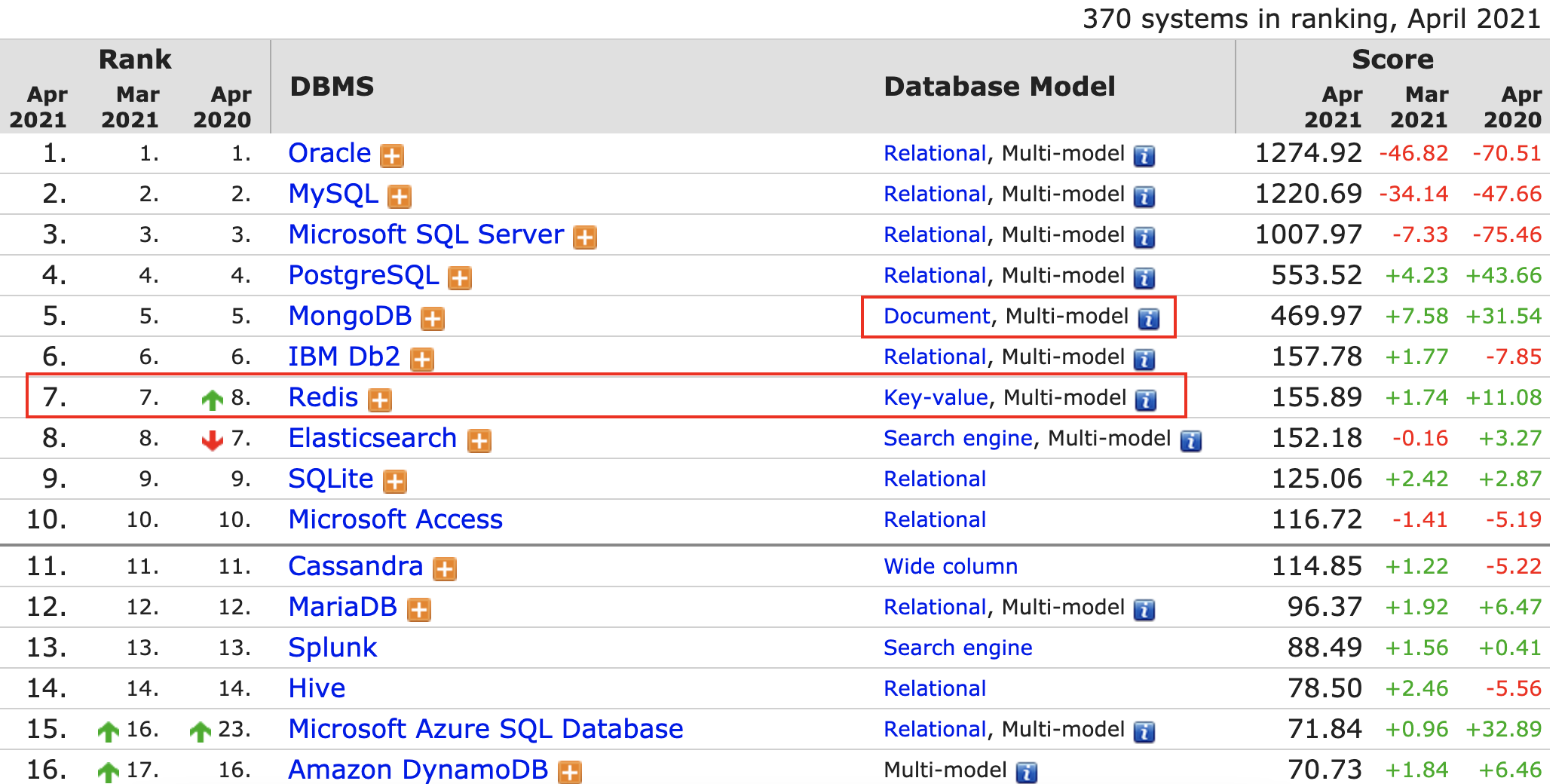Click the Key-value model link for Redis
Viewport: 1568px width, 784px height.
(936, 397)
